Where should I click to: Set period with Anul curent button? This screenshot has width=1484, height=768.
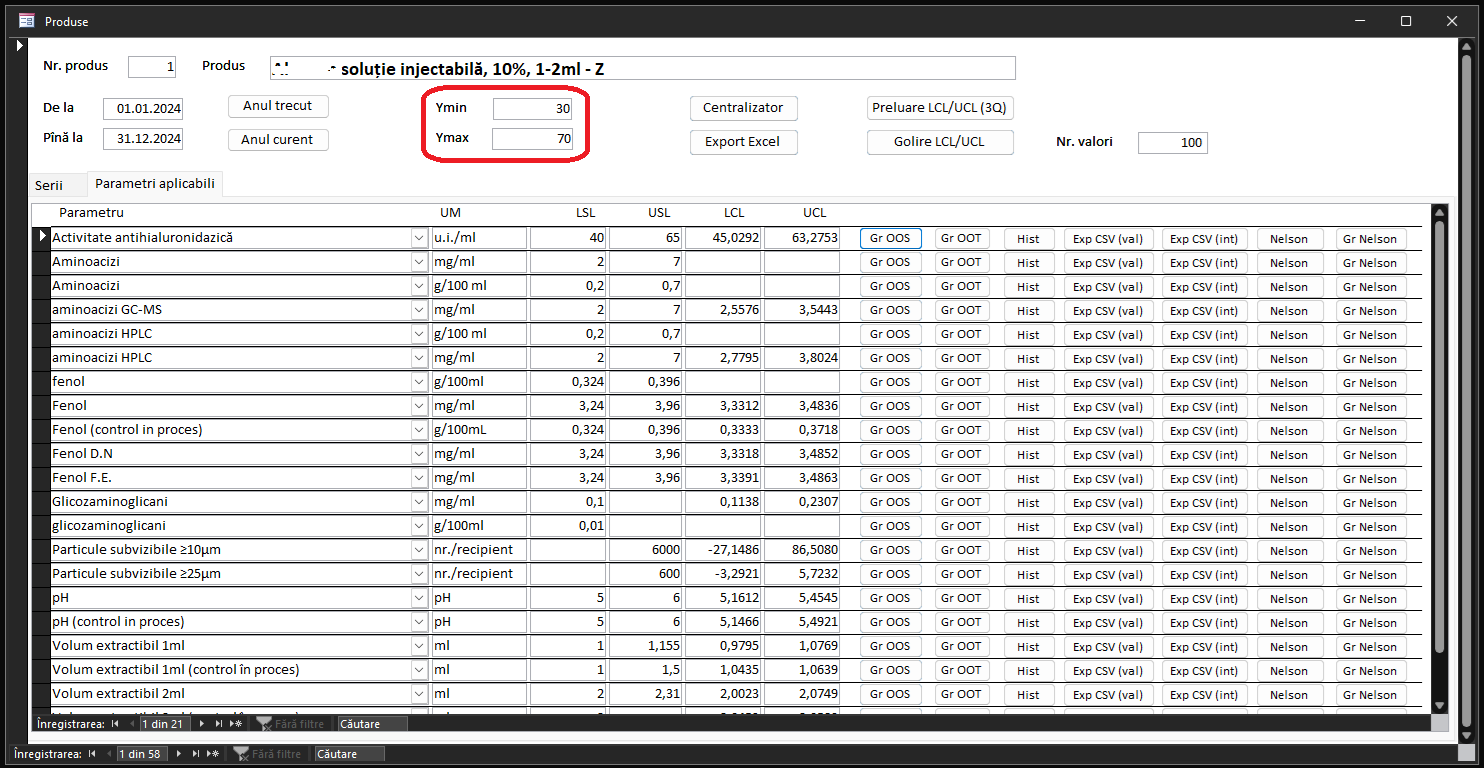click(x=278, y=140)
